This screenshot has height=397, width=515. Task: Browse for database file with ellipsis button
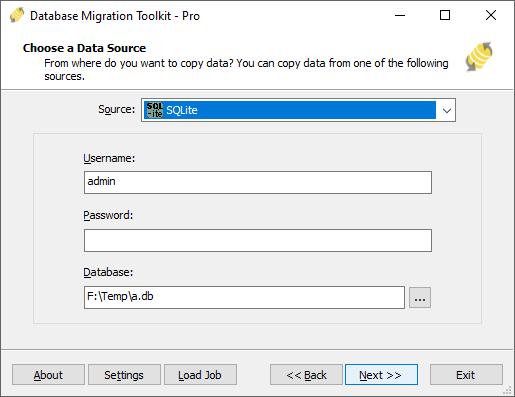420,297
